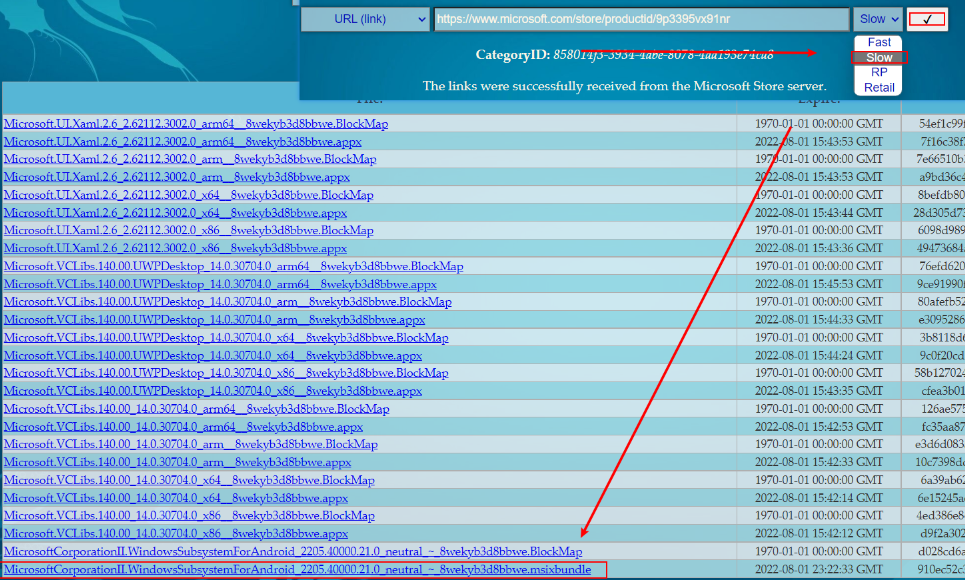Open the WindowsSubsystemForAndroid BlockMap link

coord(293,552)
